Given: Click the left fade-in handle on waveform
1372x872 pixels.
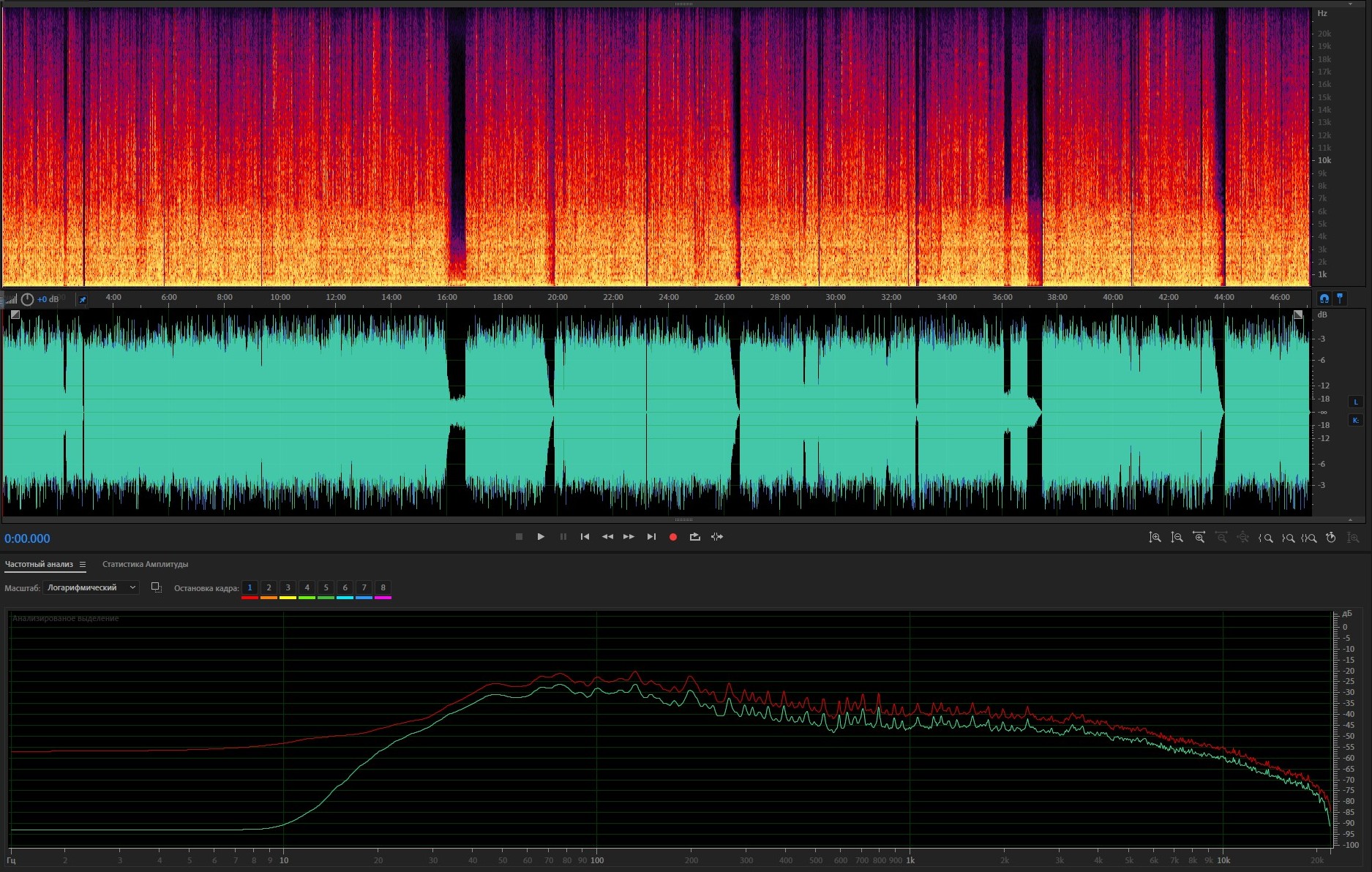Looking at the screenshot, I should click(15, 315).
